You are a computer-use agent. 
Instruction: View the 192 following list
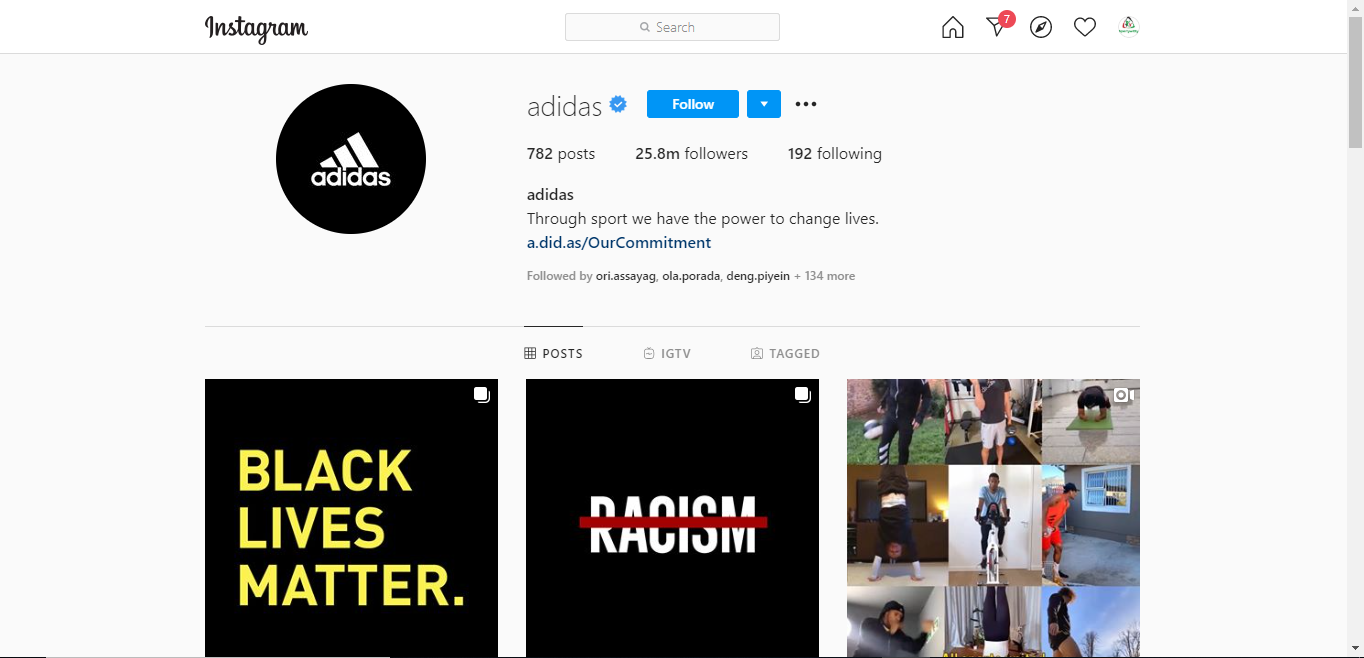click(835, 154)
